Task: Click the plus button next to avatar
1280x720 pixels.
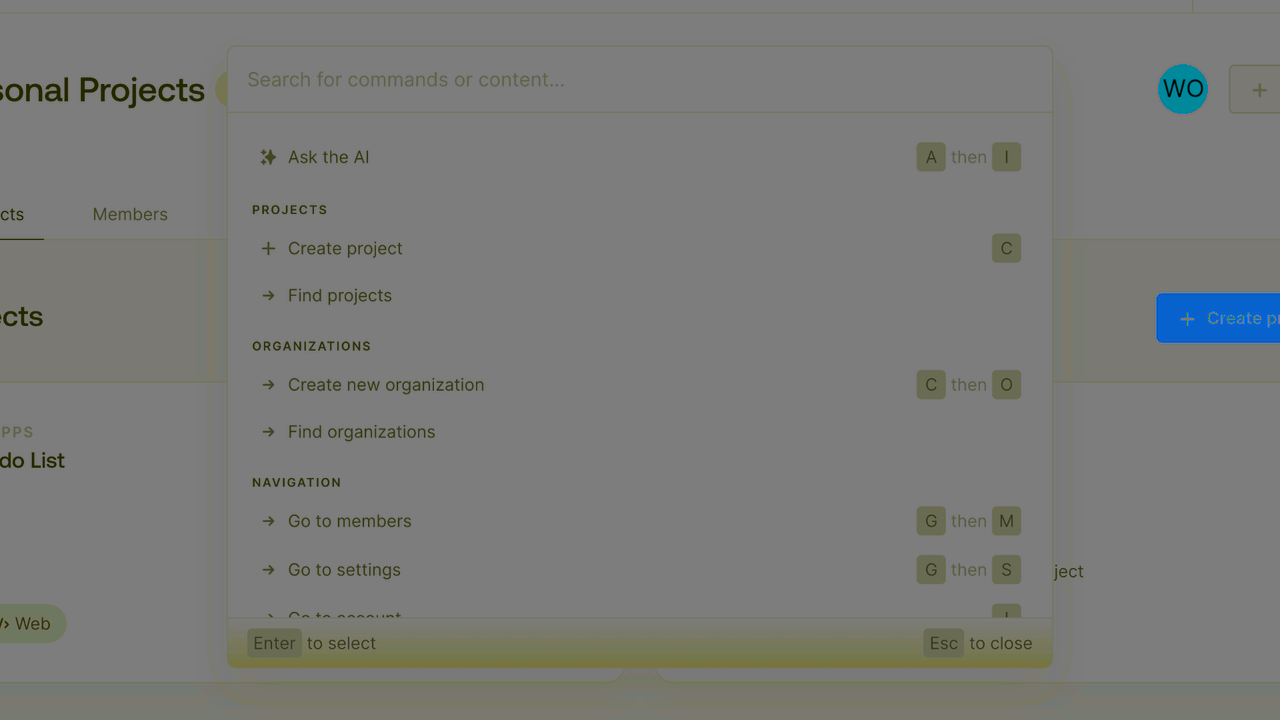Action: 1258,90
